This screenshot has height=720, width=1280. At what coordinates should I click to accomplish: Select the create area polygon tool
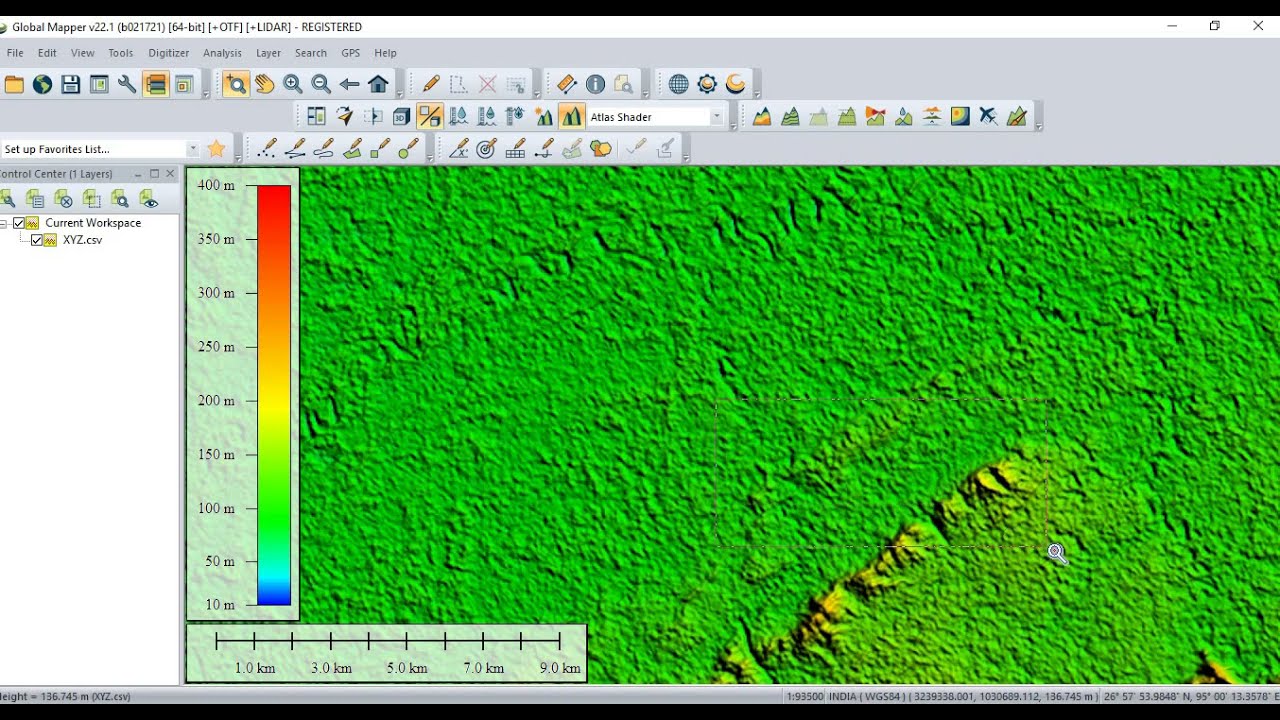coord(352,149)
